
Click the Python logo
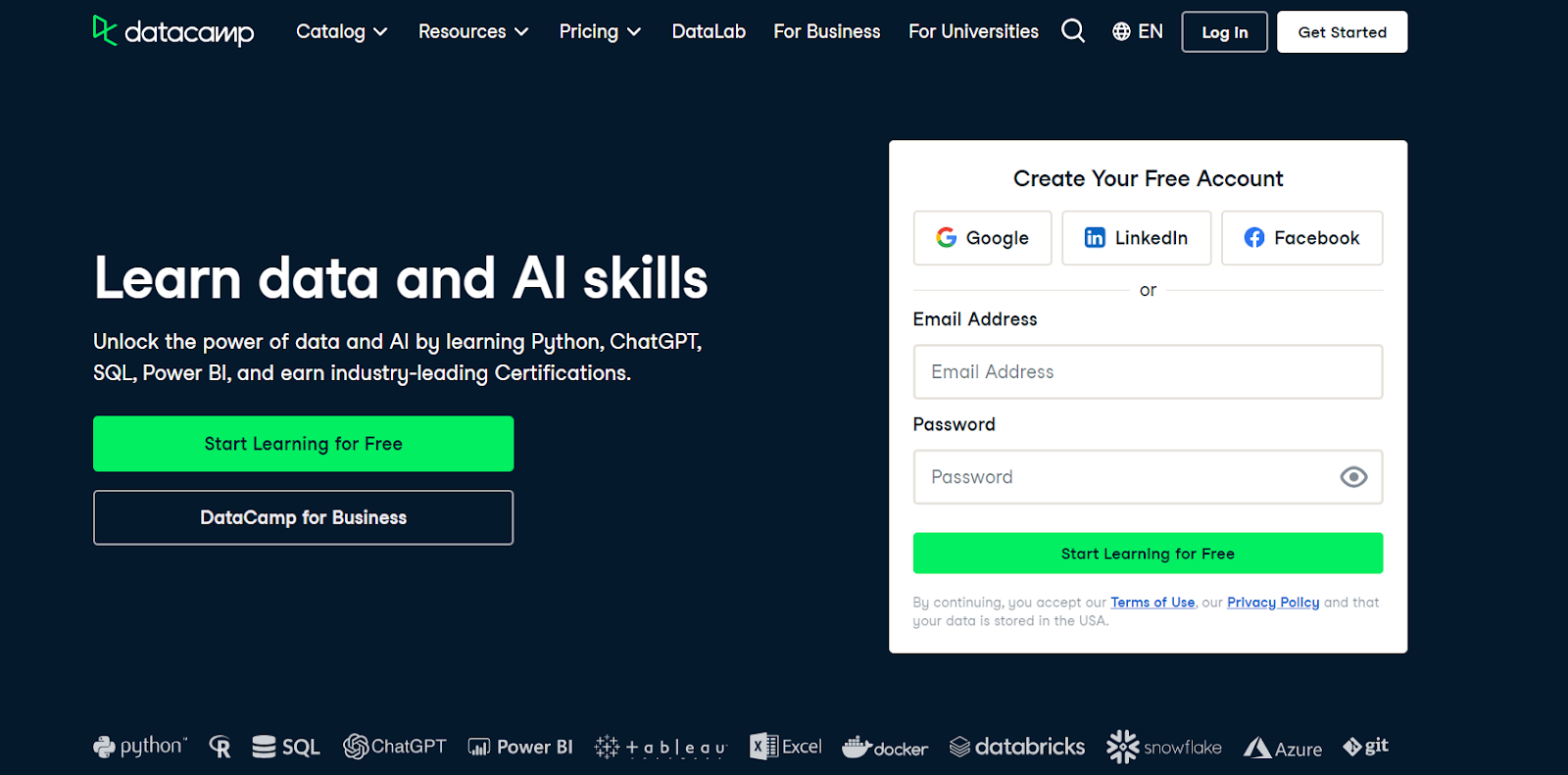(139, 747)
